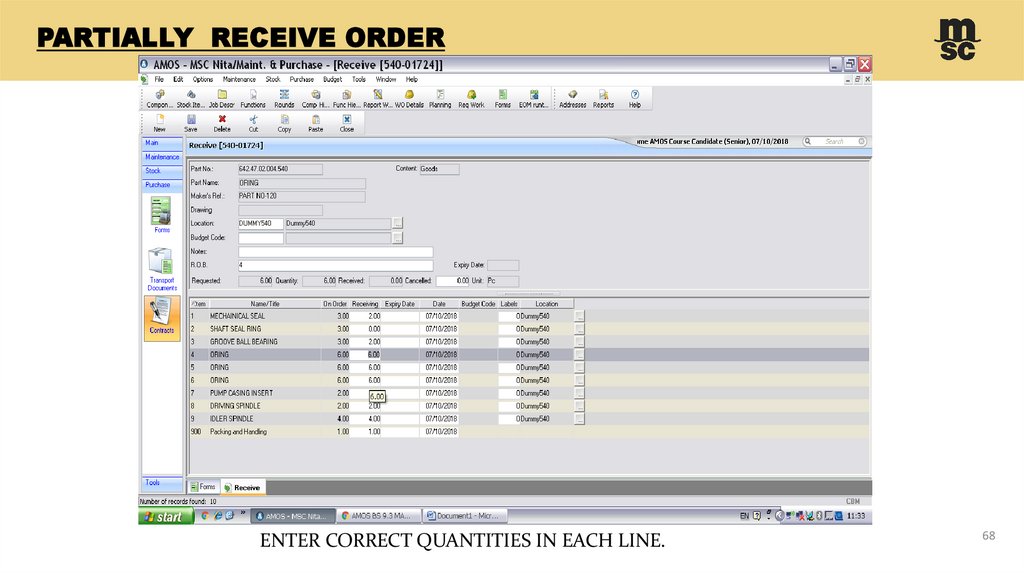Switch to AMOS BS 9.3 MA taskbar item
Image resolution: width=1024 pixels, height=574 pixels.
[378, 516]
